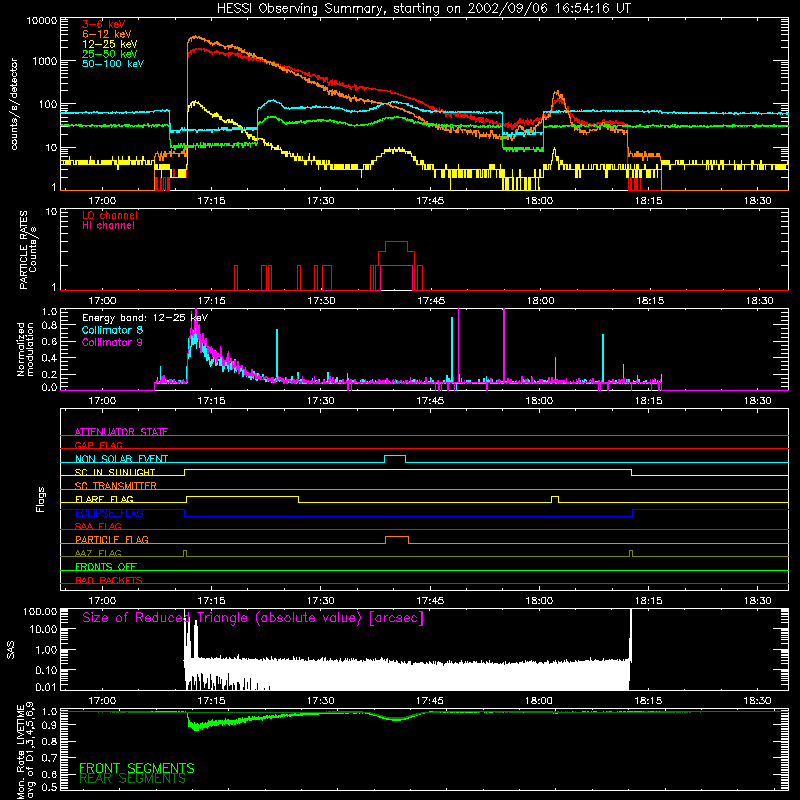Click the 1.00 tick on SAS axis
Viewport: 800px width, 800px height.
[x=46, y=650]
